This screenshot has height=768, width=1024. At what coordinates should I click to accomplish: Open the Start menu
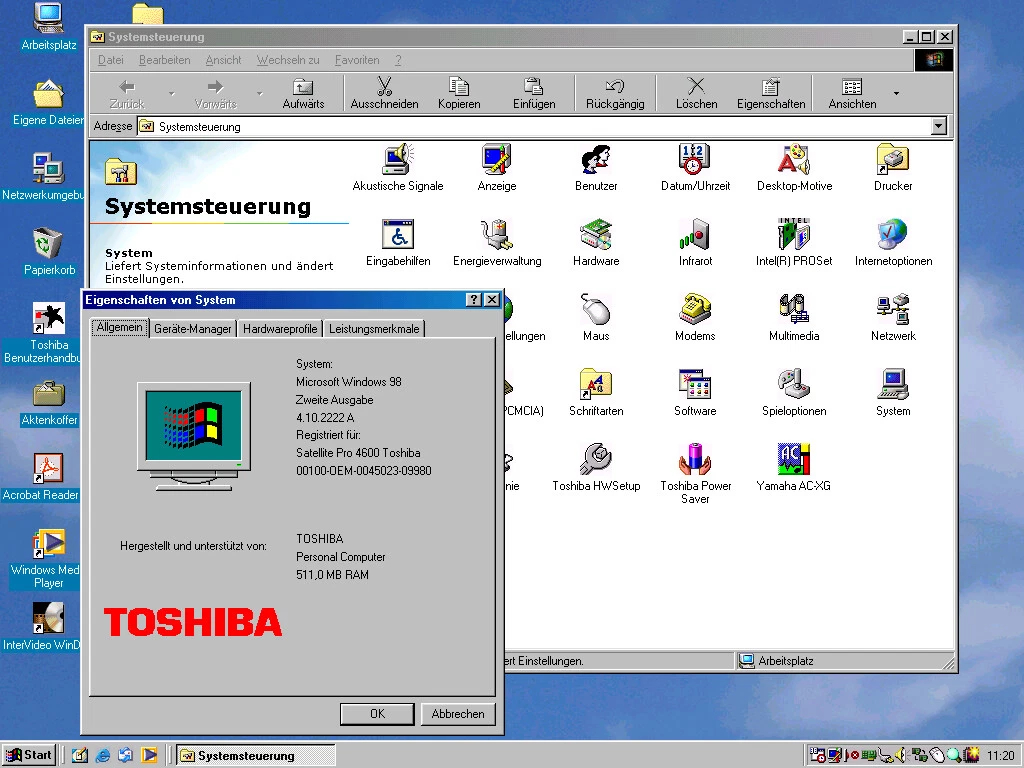point(29,755)
